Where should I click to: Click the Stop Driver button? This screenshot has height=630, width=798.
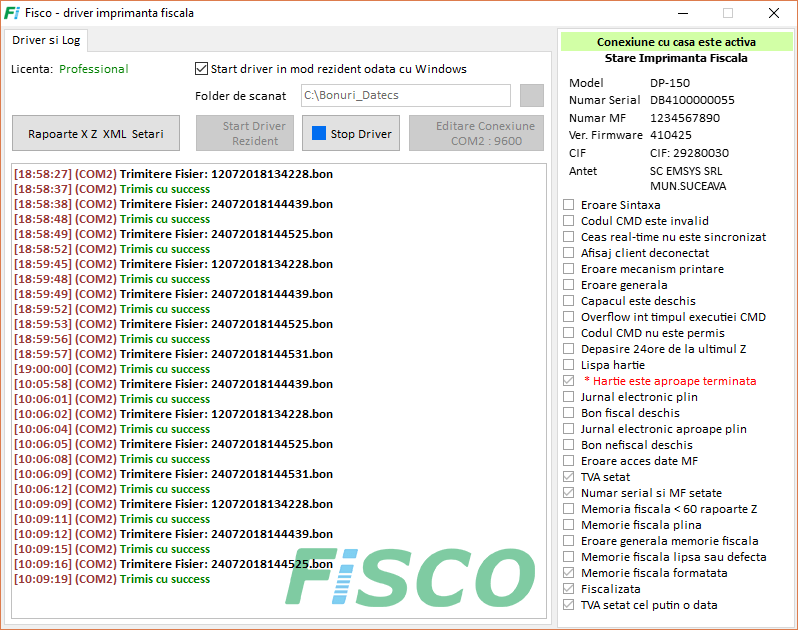point(351,133)
